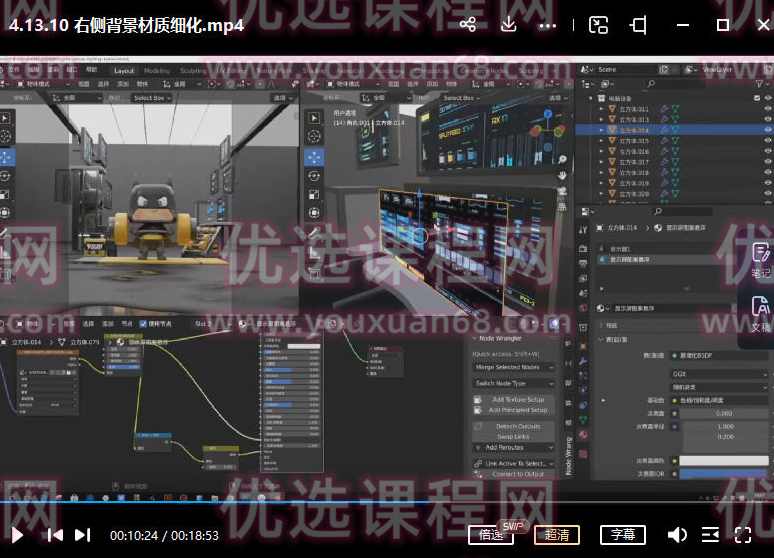Click the download icon in title bar
The width and height of the screenshot is (774, 558).
508,25
